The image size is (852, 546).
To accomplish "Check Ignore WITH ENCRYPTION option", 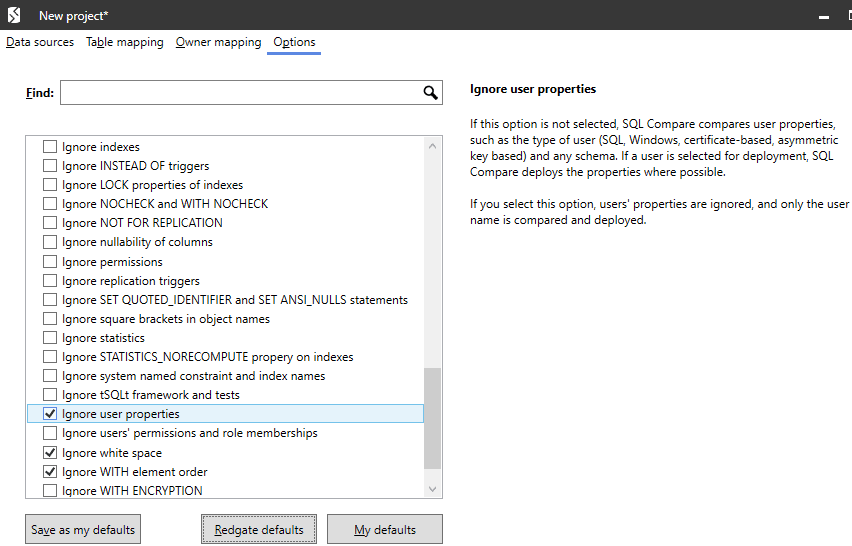I will point(50,491).
